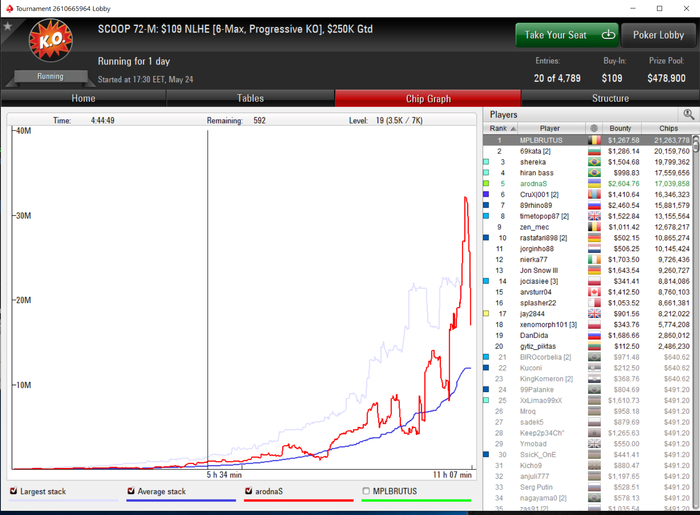Uncheck the arodnaS graph line checkbox
Viewport: 700px width, 515px height.
pyautogui.click(x=249, y=491)
